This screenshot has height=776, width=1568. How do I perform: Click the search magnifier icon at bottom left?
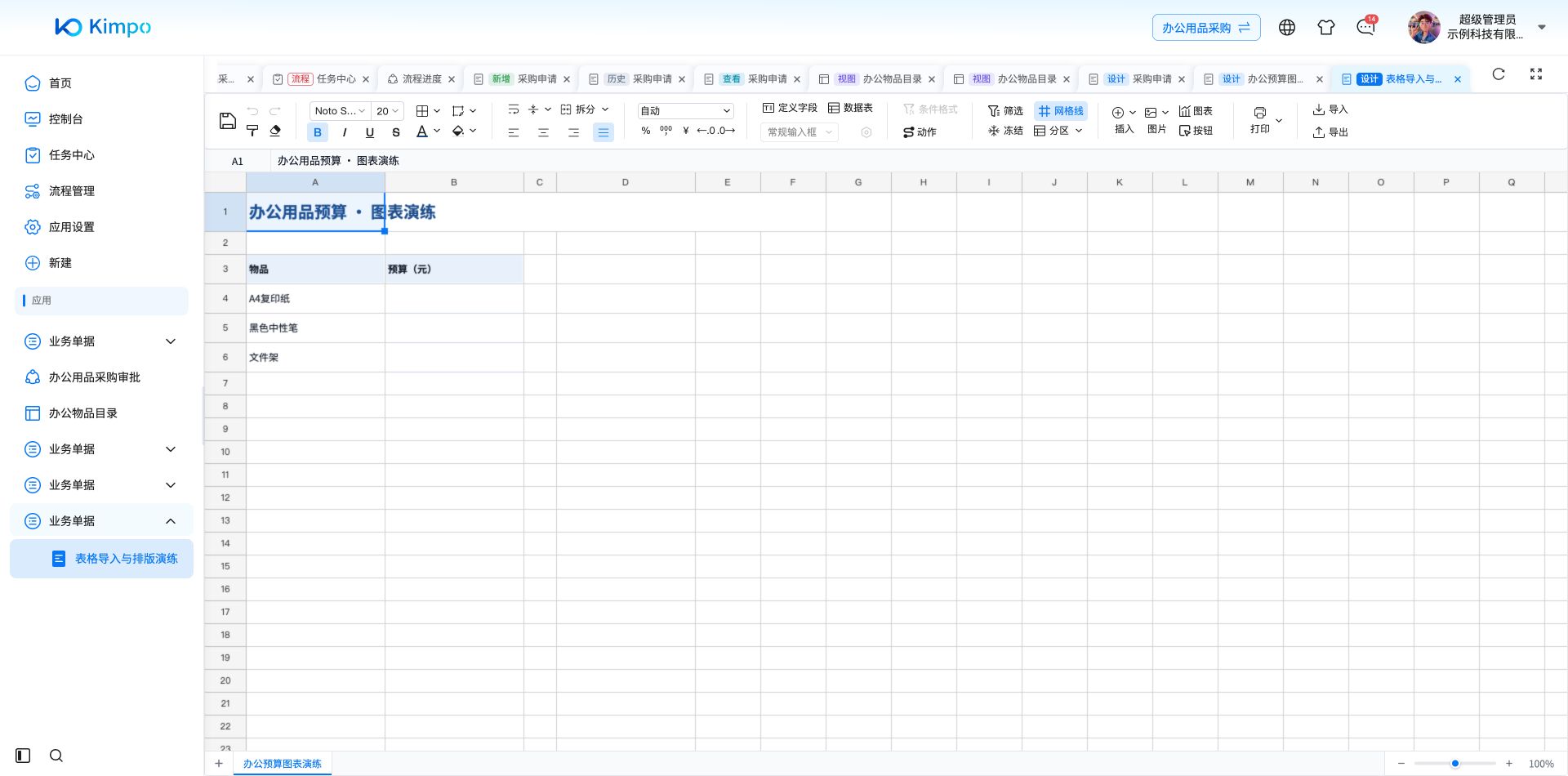[56, 756]
